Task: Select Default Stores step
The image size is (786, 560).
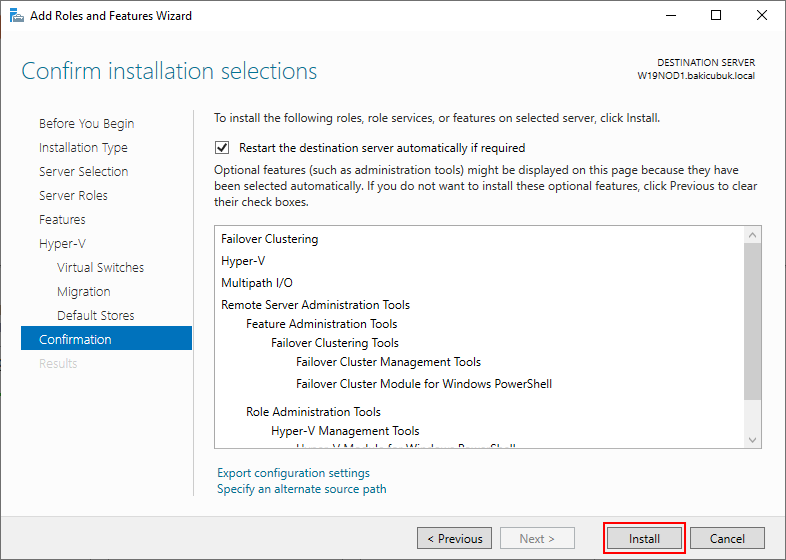Action: [96, 315]
